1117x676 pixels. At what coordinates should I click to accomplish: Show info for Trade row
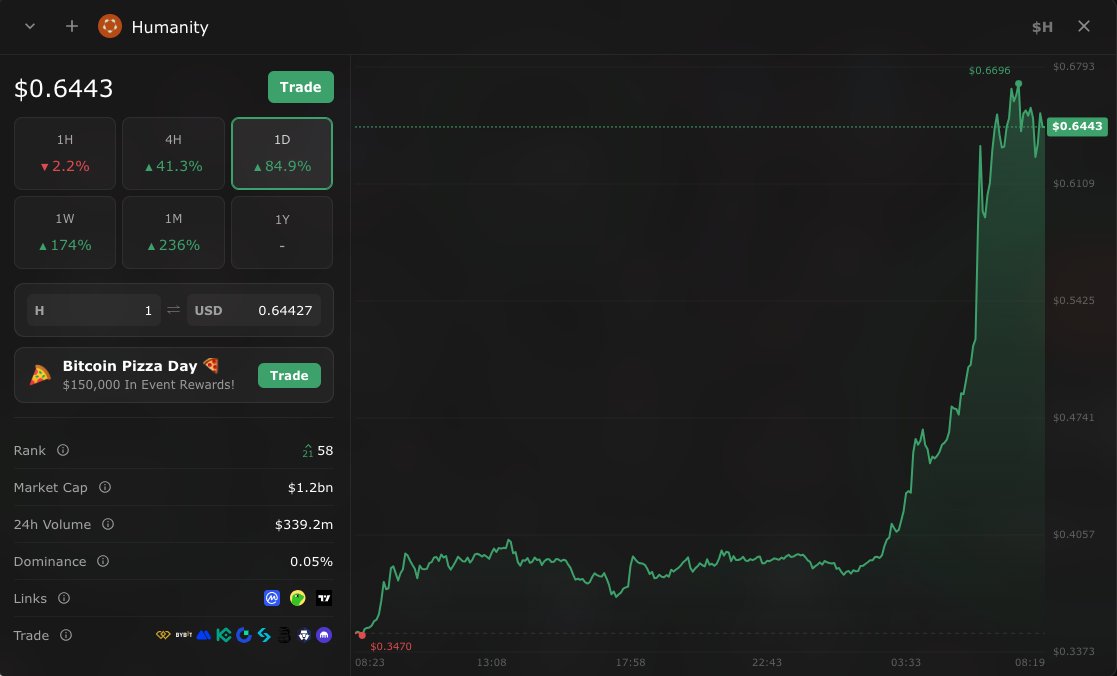tap(66, 635)
